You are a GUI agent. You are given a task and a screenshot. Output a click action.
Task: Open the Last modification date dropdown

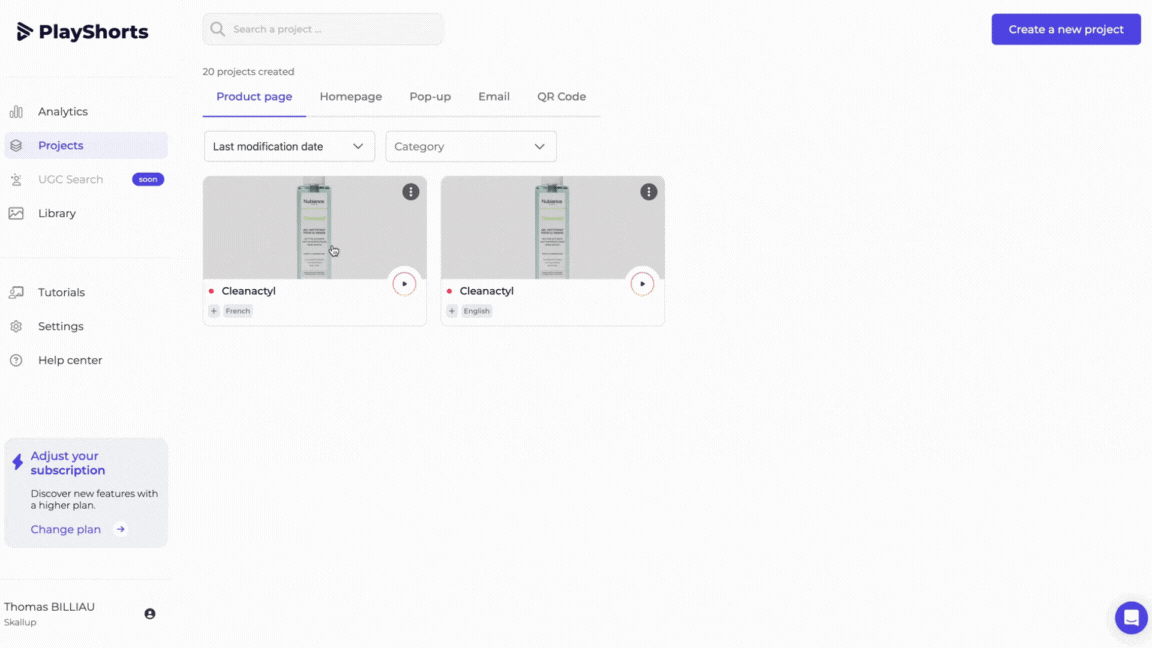point(289,146)
